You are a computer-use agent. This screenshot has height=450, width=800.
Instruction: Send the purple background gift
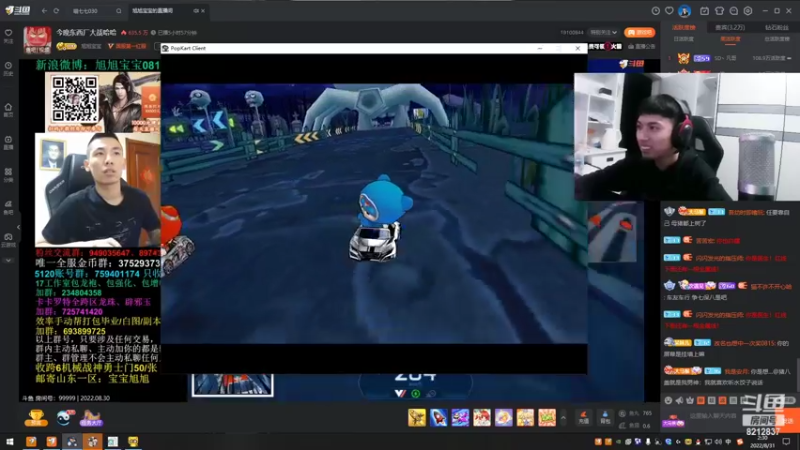[x=504, y=417]
